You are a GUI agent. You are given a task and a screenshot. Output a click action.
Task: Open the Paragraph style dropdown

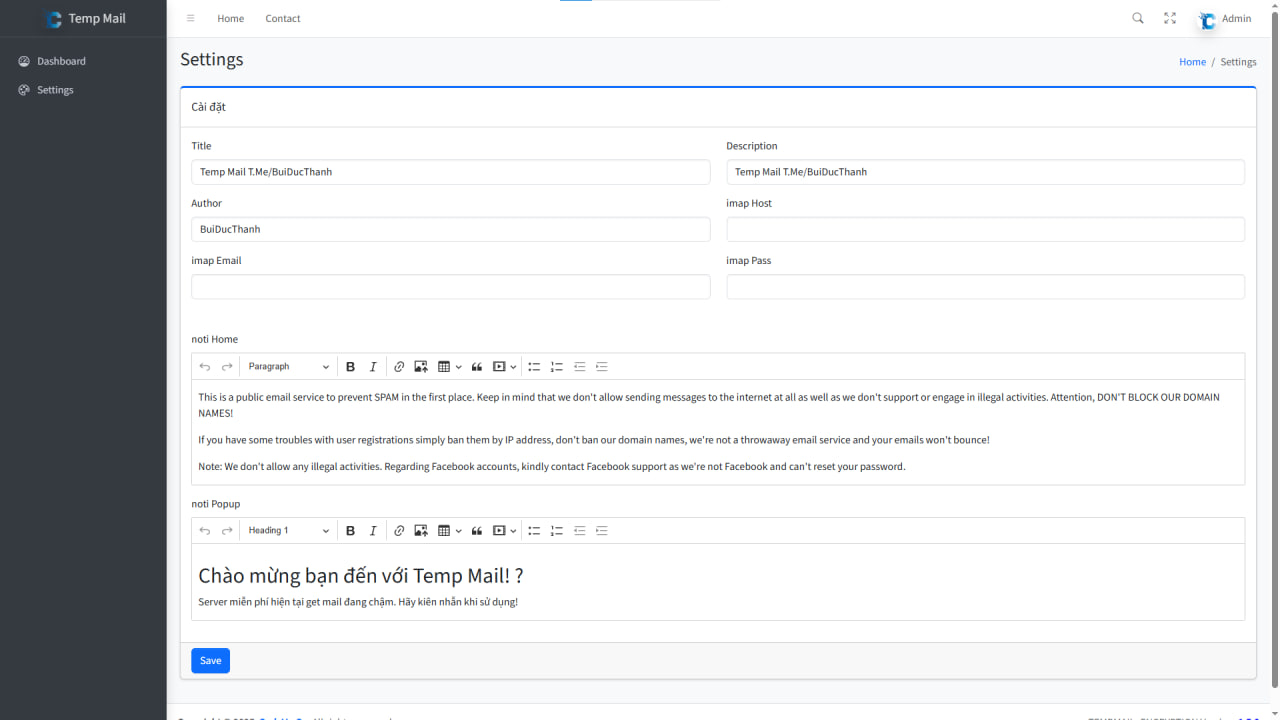click(288, 367)
